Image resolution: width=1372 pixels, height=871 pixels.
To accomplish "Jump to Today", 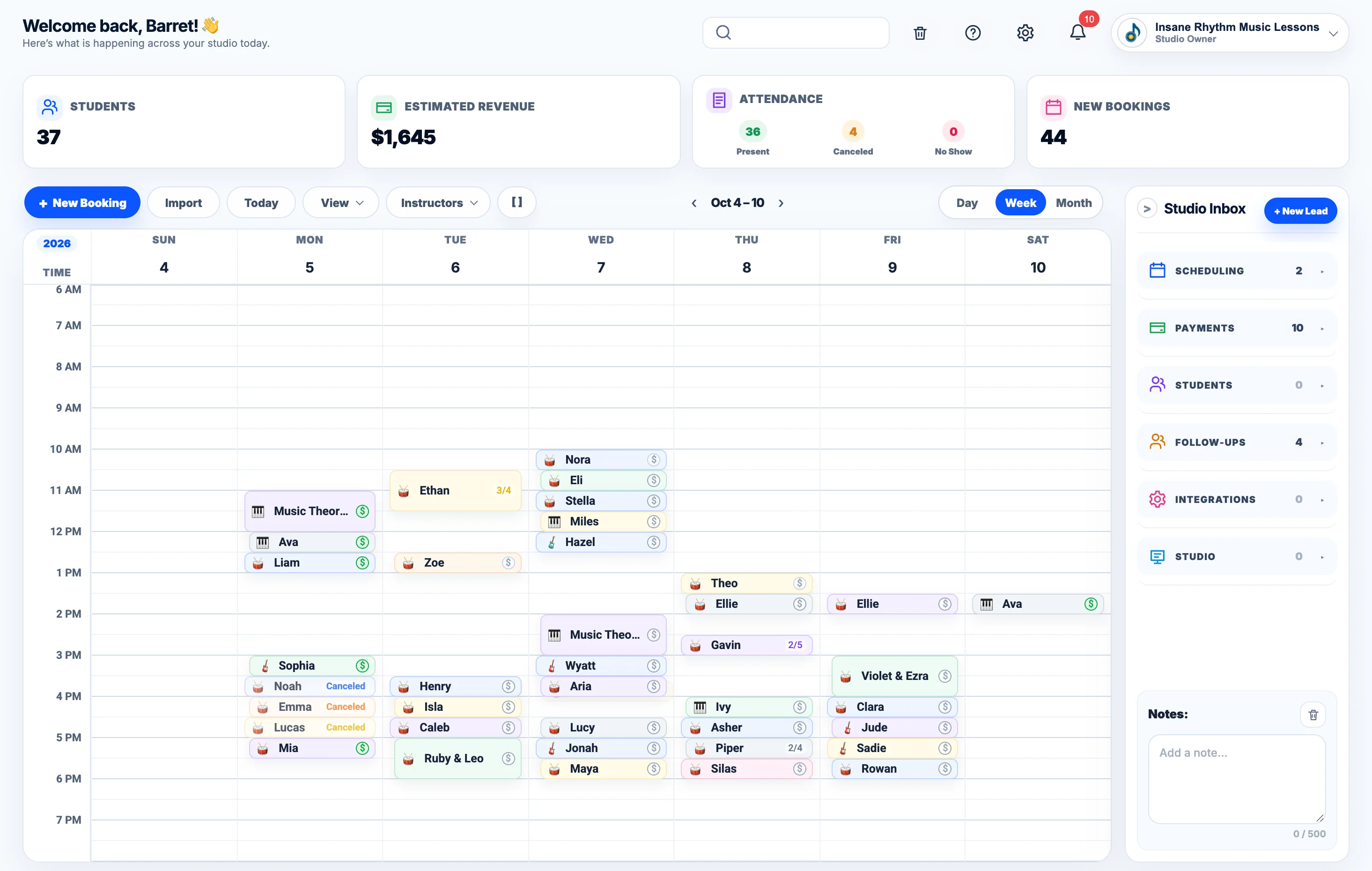I will 261,203.
